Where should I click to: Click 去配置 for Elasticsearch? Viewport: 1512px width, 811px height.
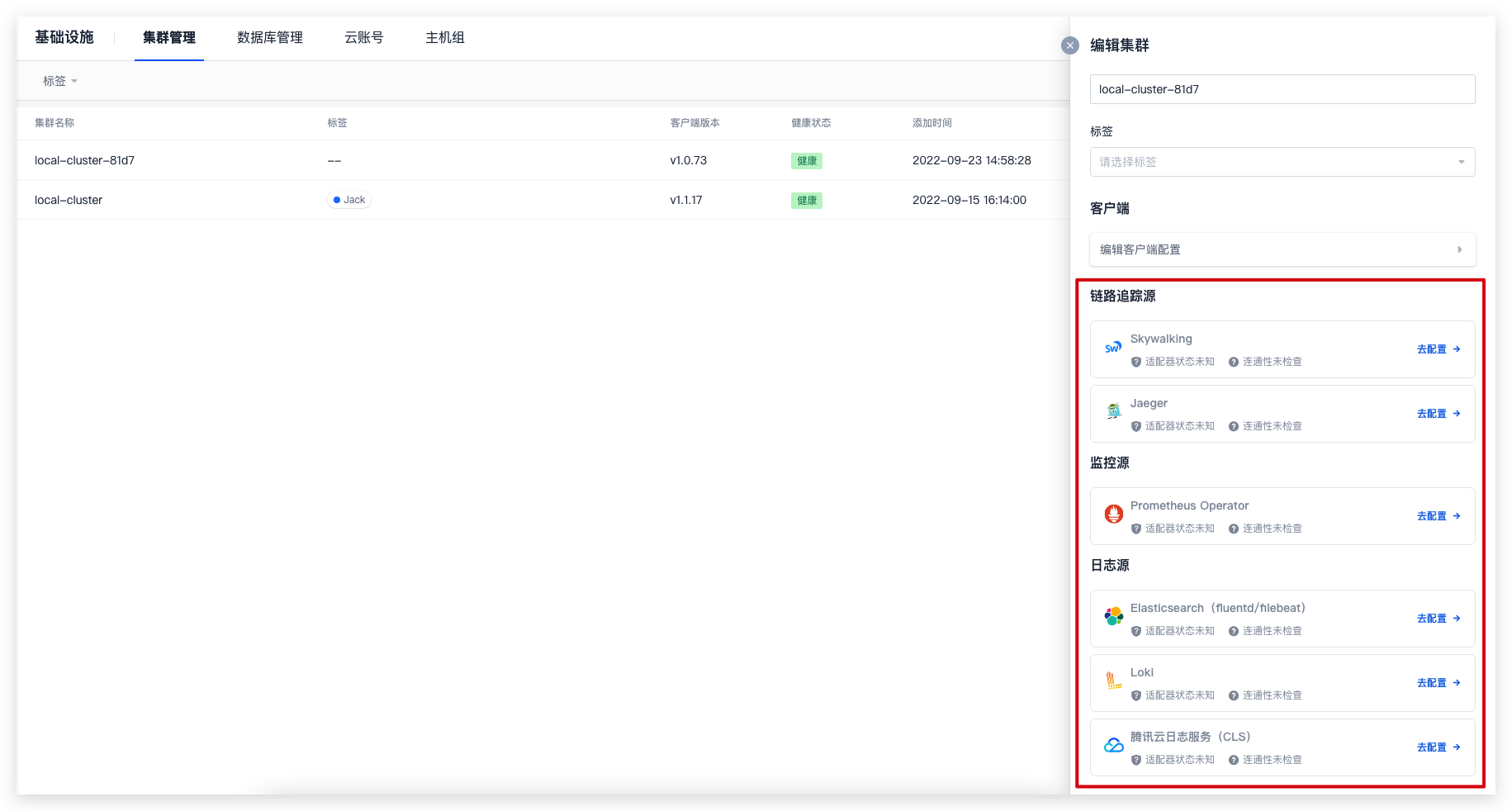click(1439, 619)
